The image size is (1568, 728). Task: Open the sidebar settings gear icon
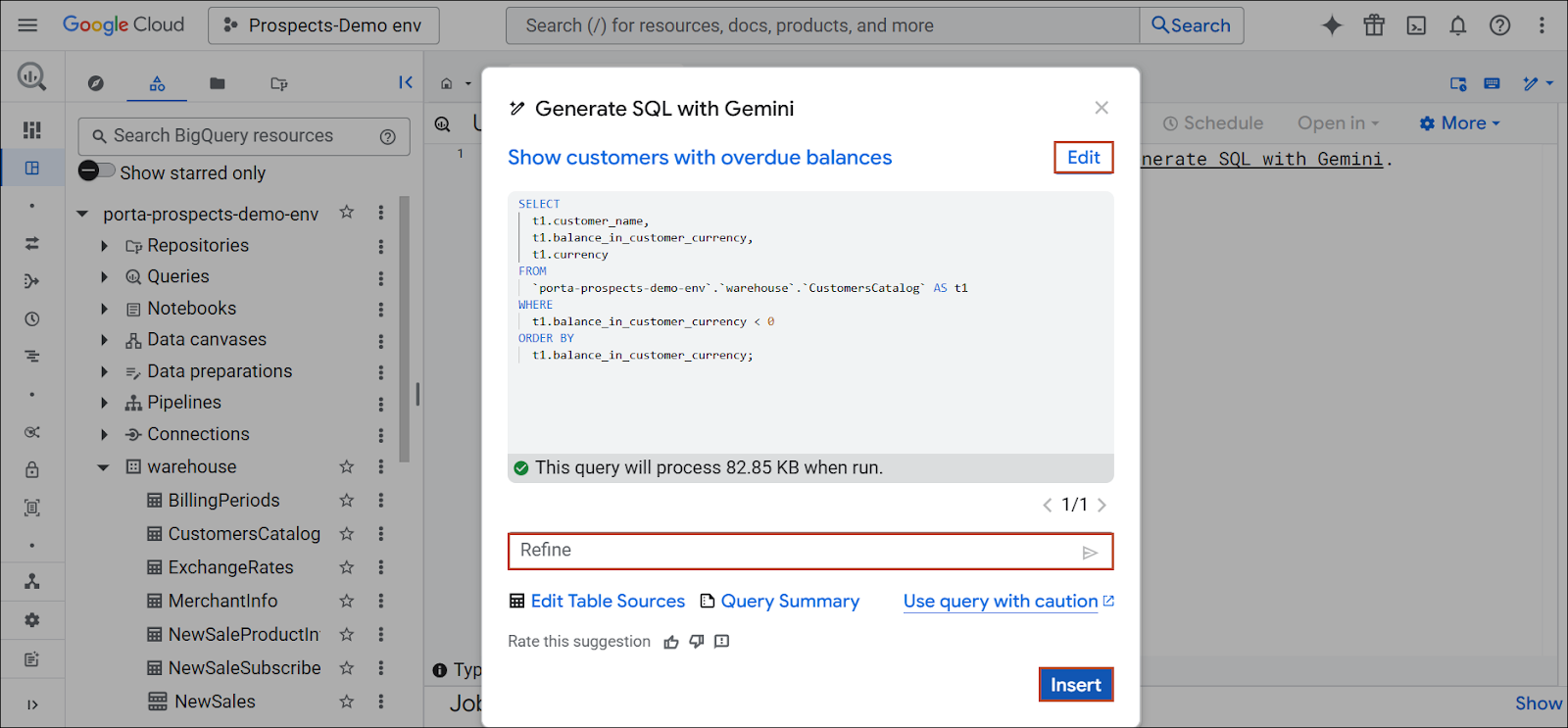point(31,619)
